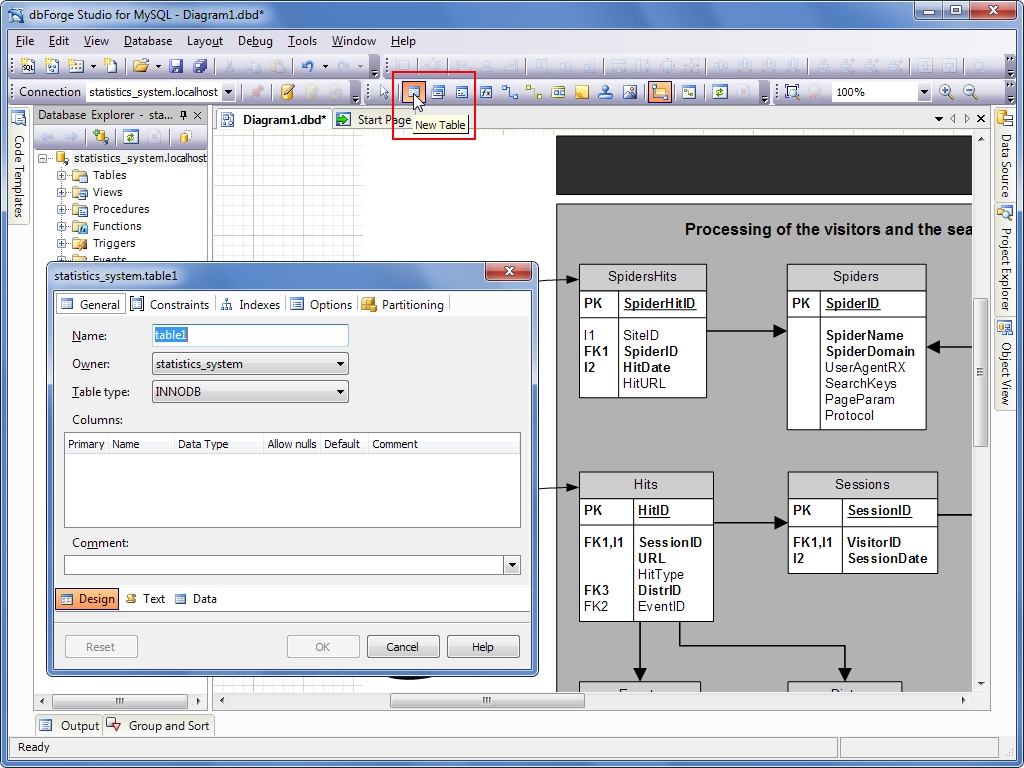Expand the Procedures tree node
The width and height of the screenshot is (1024, 768).
click(61, 209)
